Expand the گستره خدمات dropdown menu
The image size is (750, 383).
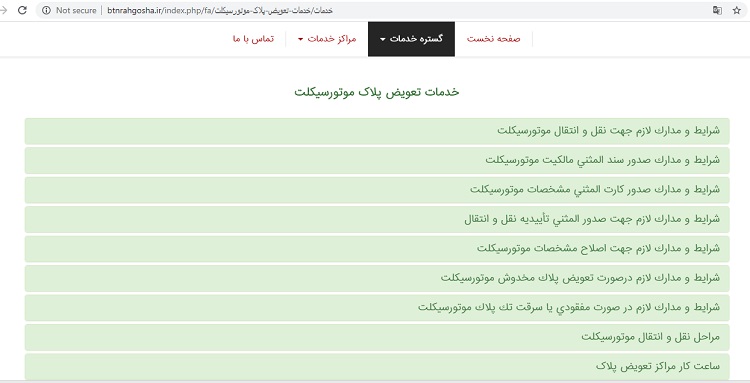411,39
